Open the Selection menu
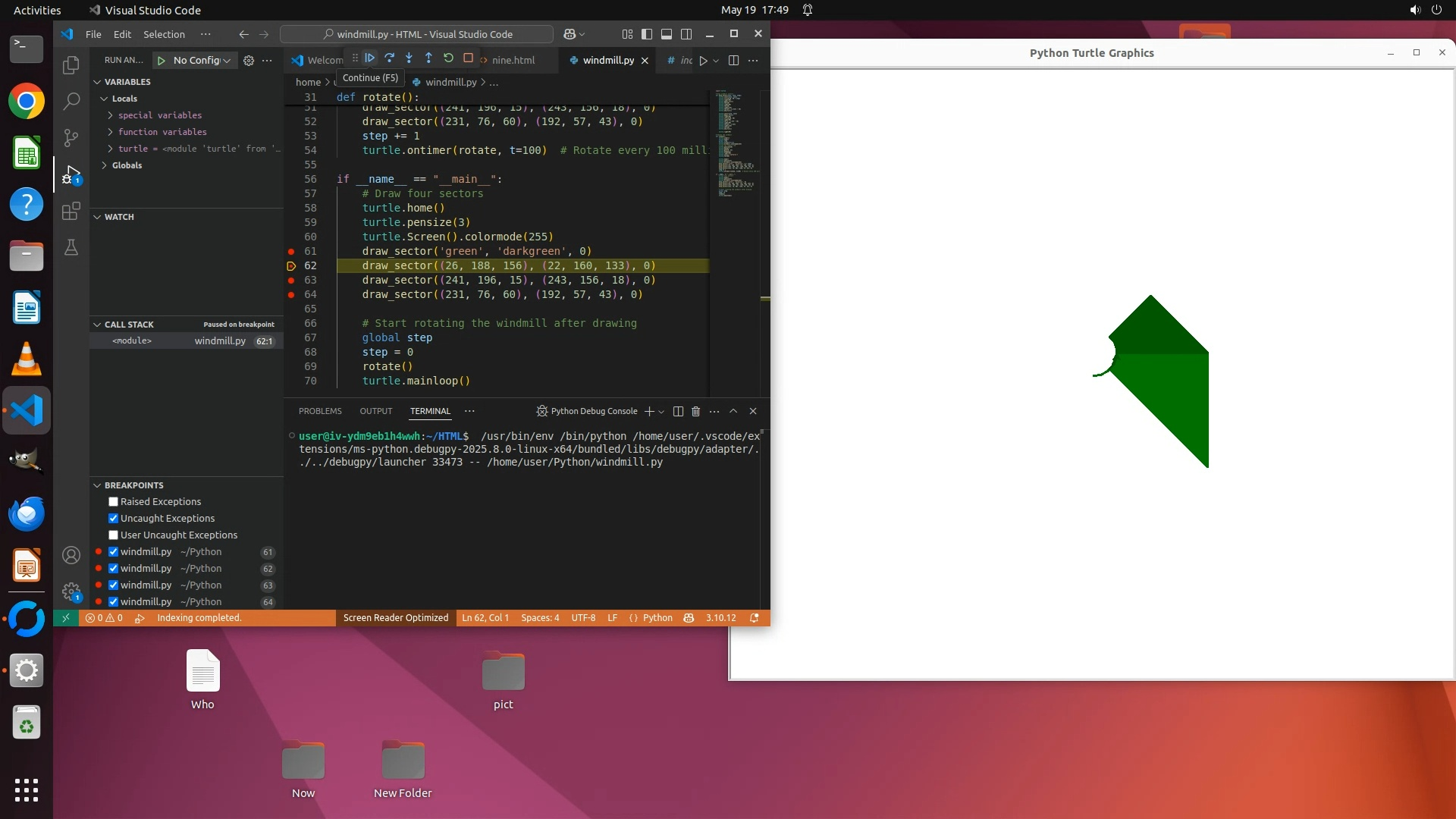 [164, 34]
